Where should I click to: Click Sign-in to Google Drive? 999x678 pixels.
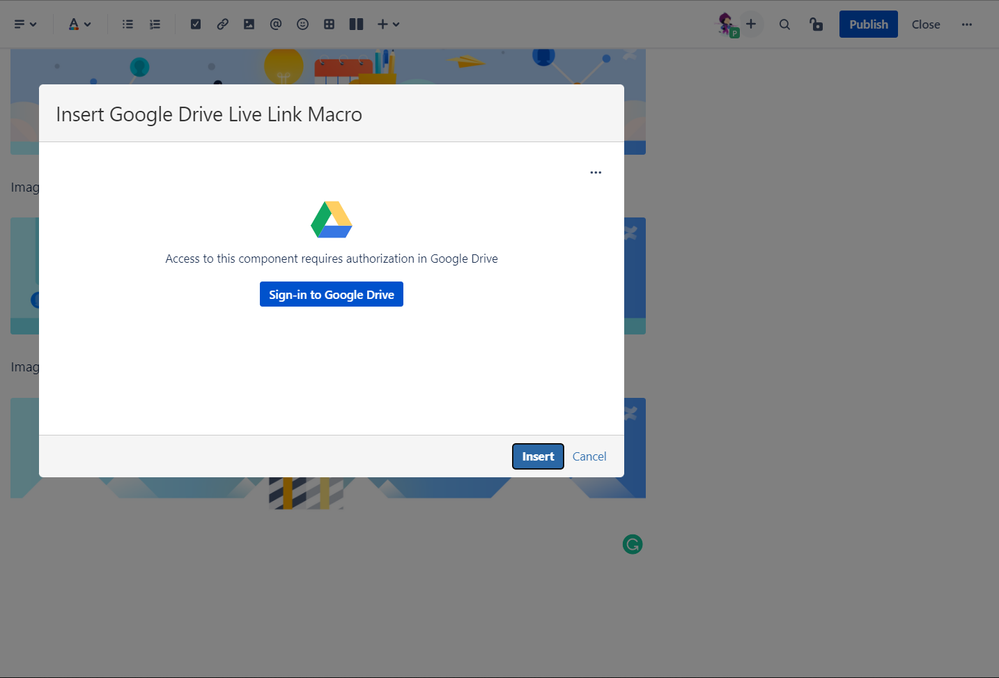331,294
